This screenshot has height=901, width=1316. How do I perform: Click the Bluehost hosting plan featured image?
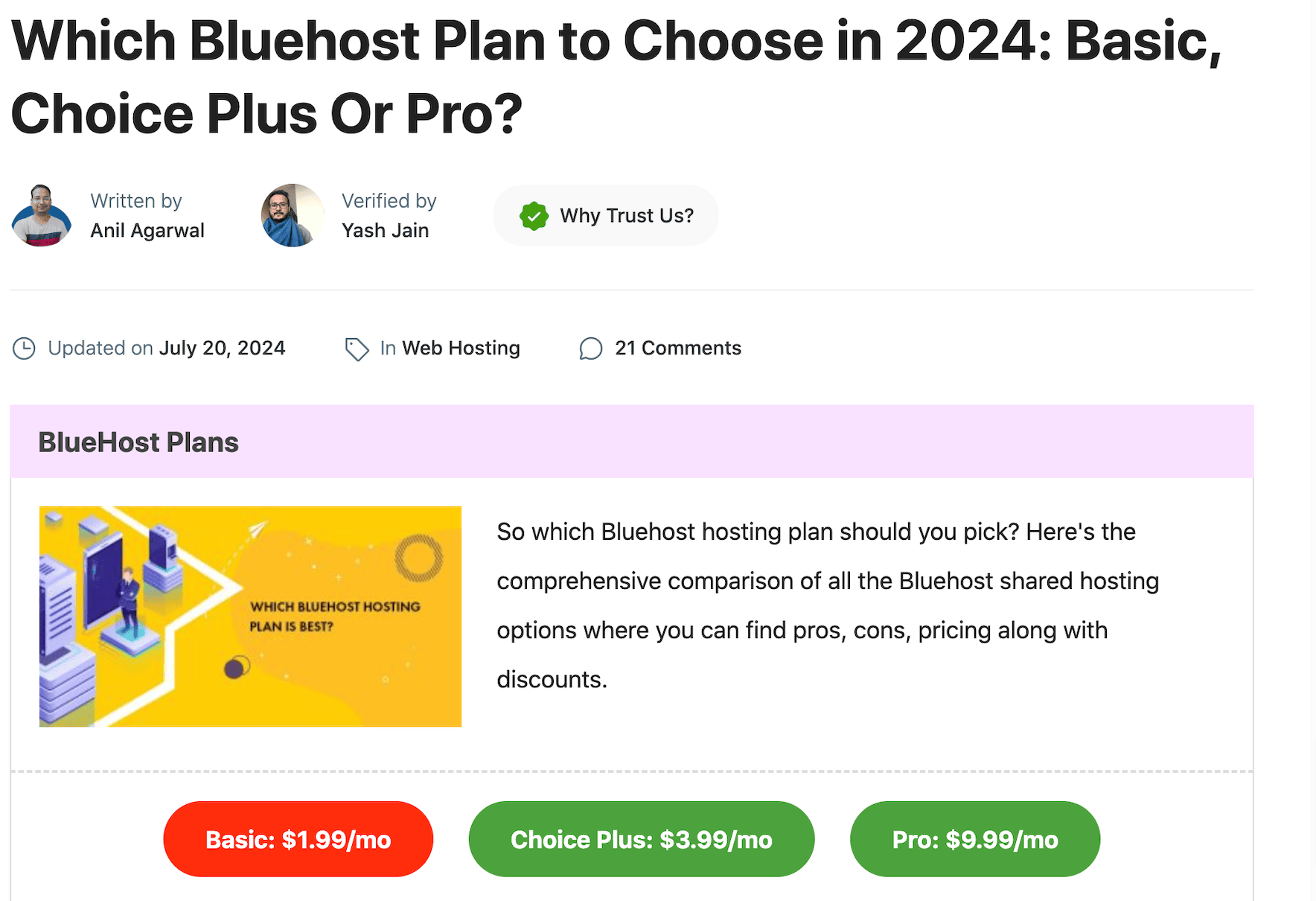pos(250,616)
